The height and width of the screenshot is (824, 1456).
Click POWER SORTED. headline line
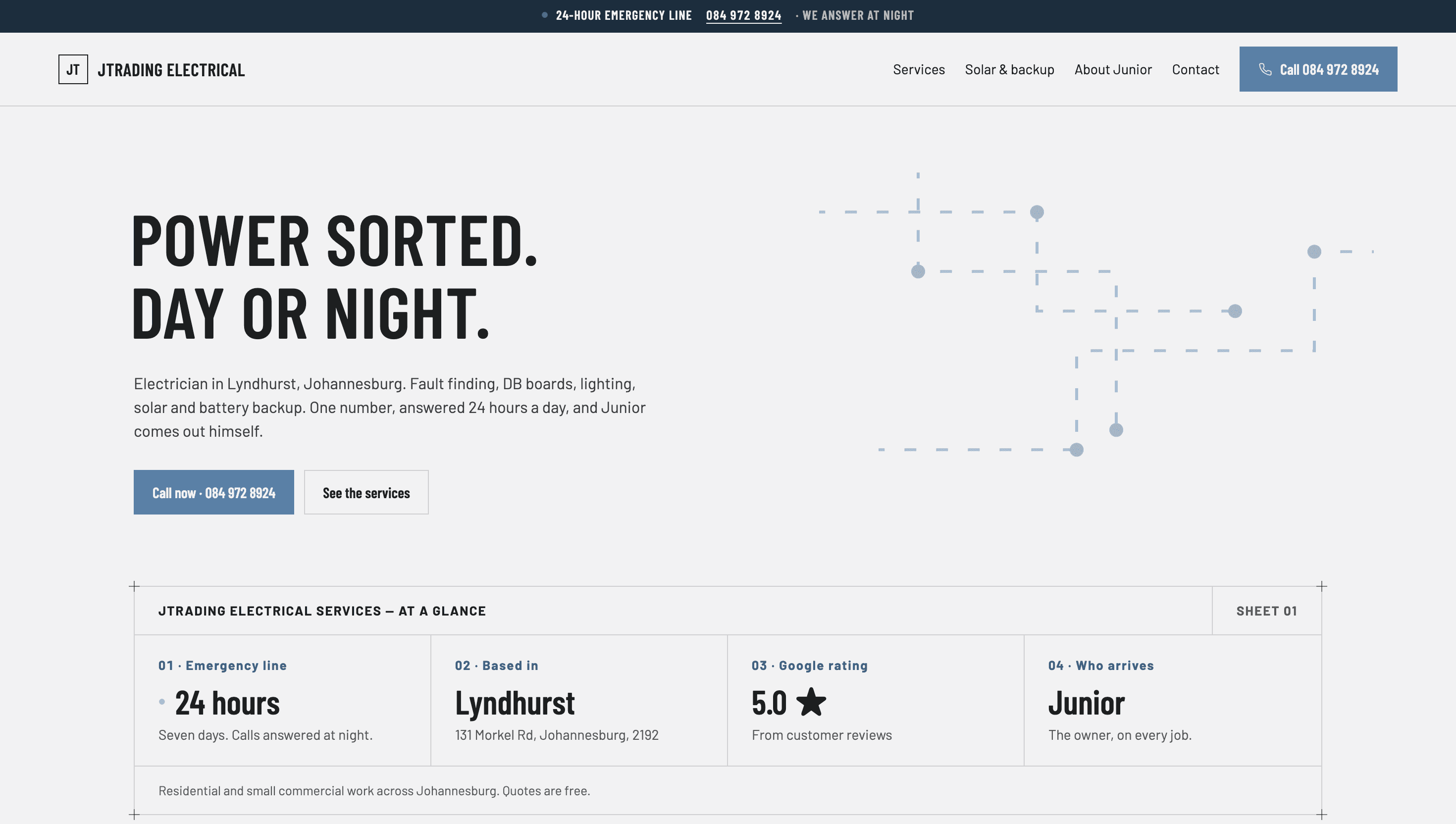335,240
